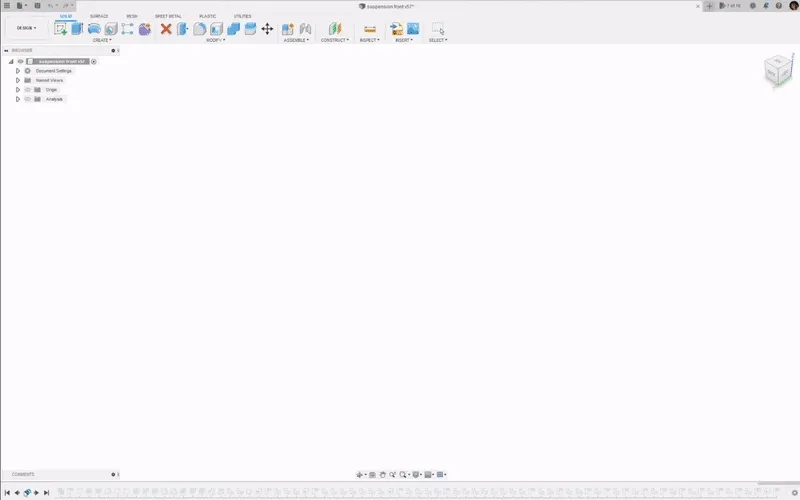This screenshot has height=500, width=800.
Task: Expand the Analysis node
Action: point(18,99)
